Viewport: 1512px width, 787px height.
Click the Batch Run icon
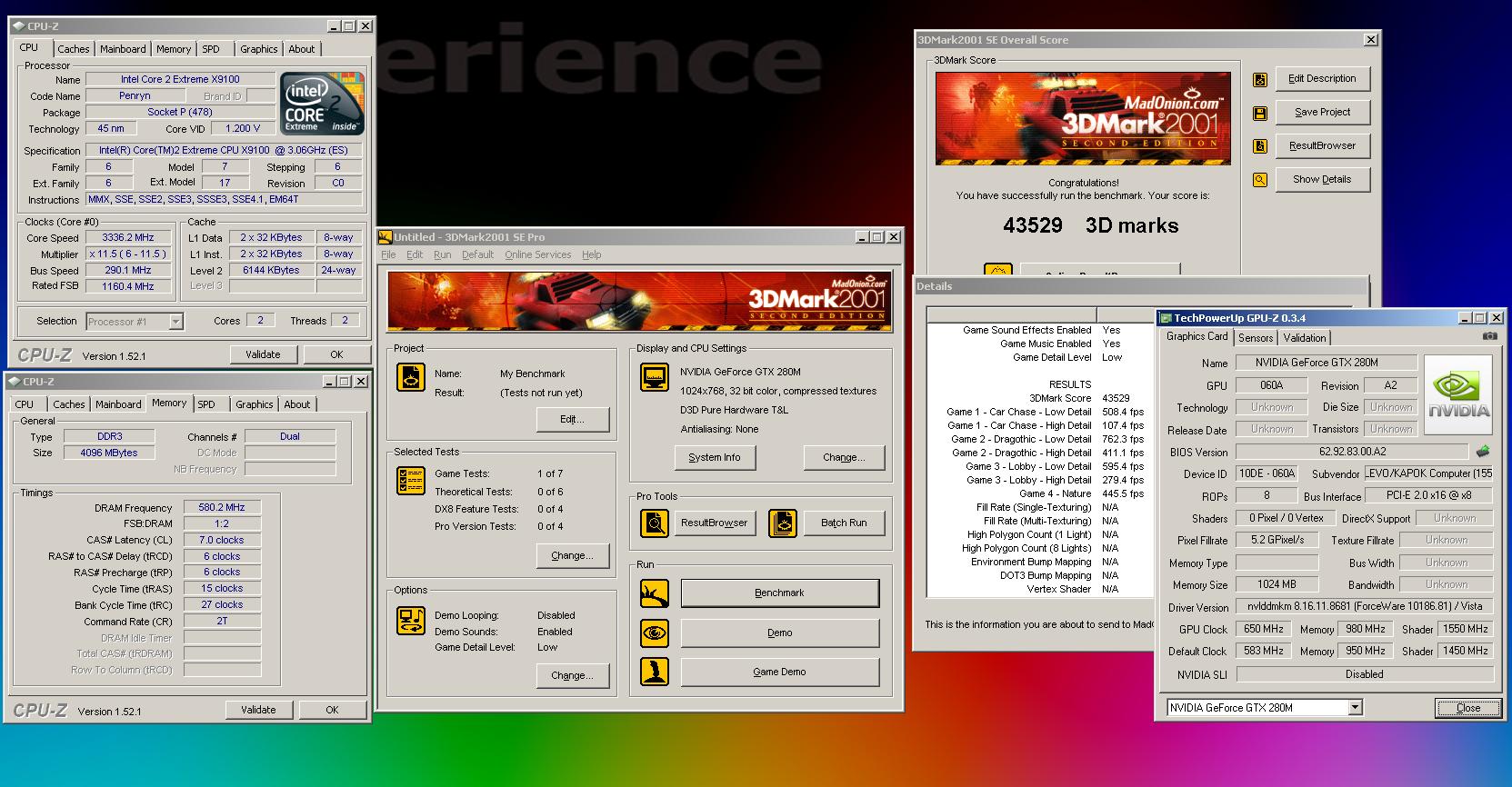[x=784, y=523]
